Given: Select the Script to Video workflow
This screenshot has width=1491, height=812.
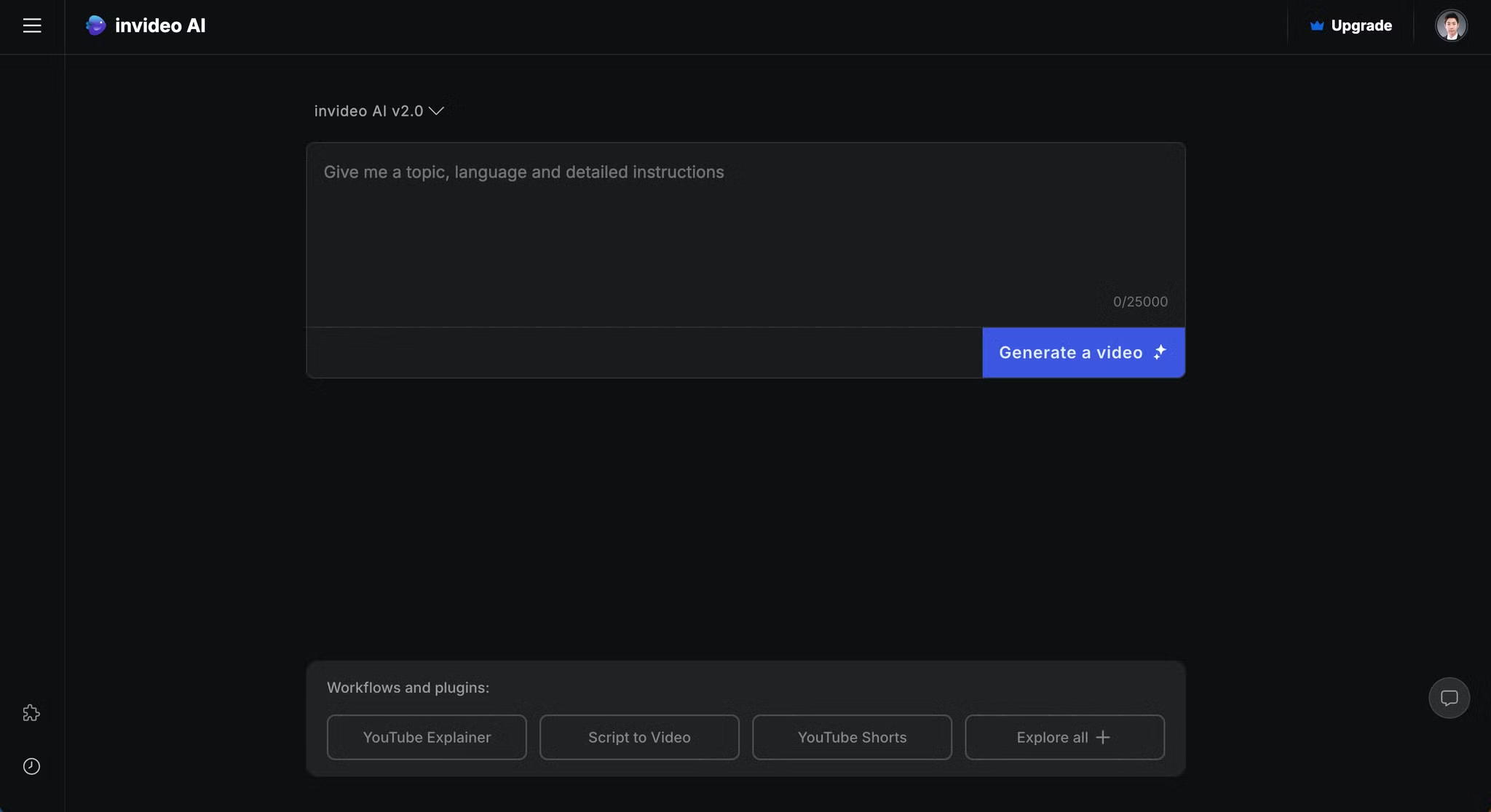Looking at the screenshot, I should click(x=639, y=737).
